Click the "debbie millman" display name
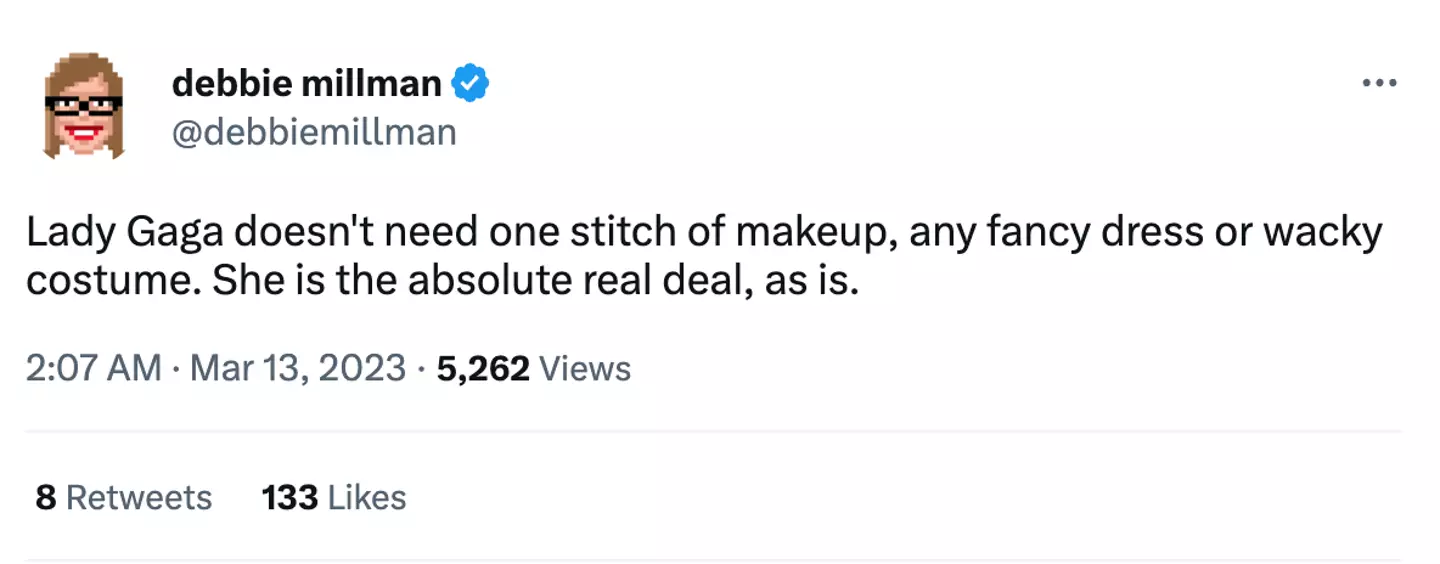The height and width of the screenshot is (564, 1440). click(306, 84)
